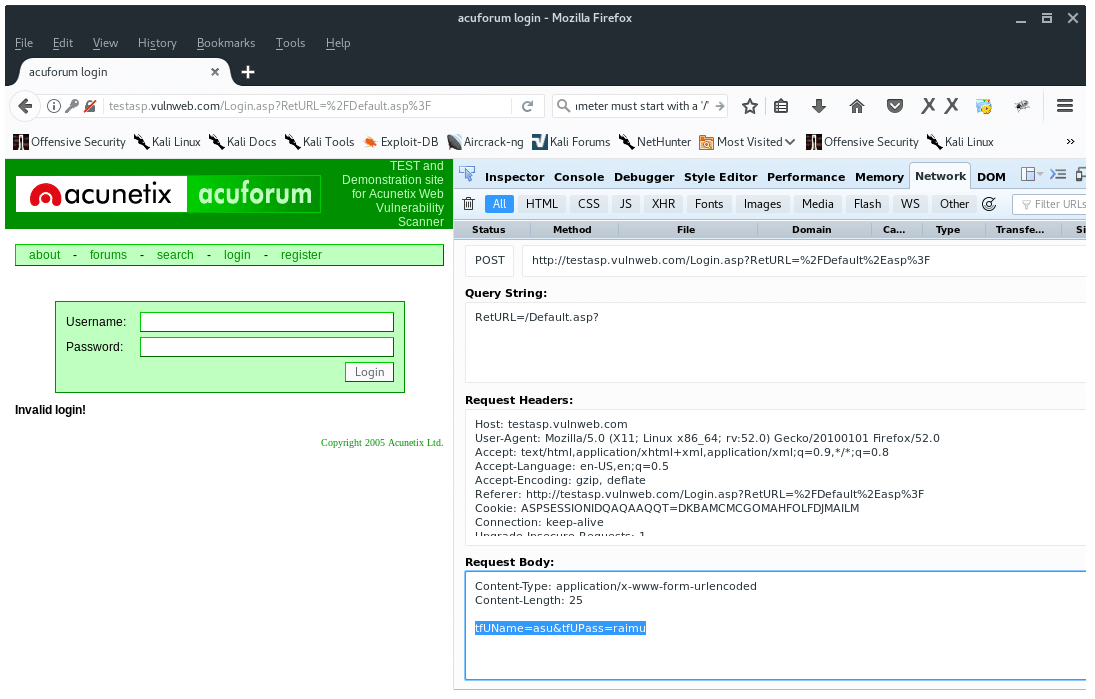The width and height of the screenshot is (1095, 699).
Task: Go back using the browser back arrow
Action: pos(25,106)
